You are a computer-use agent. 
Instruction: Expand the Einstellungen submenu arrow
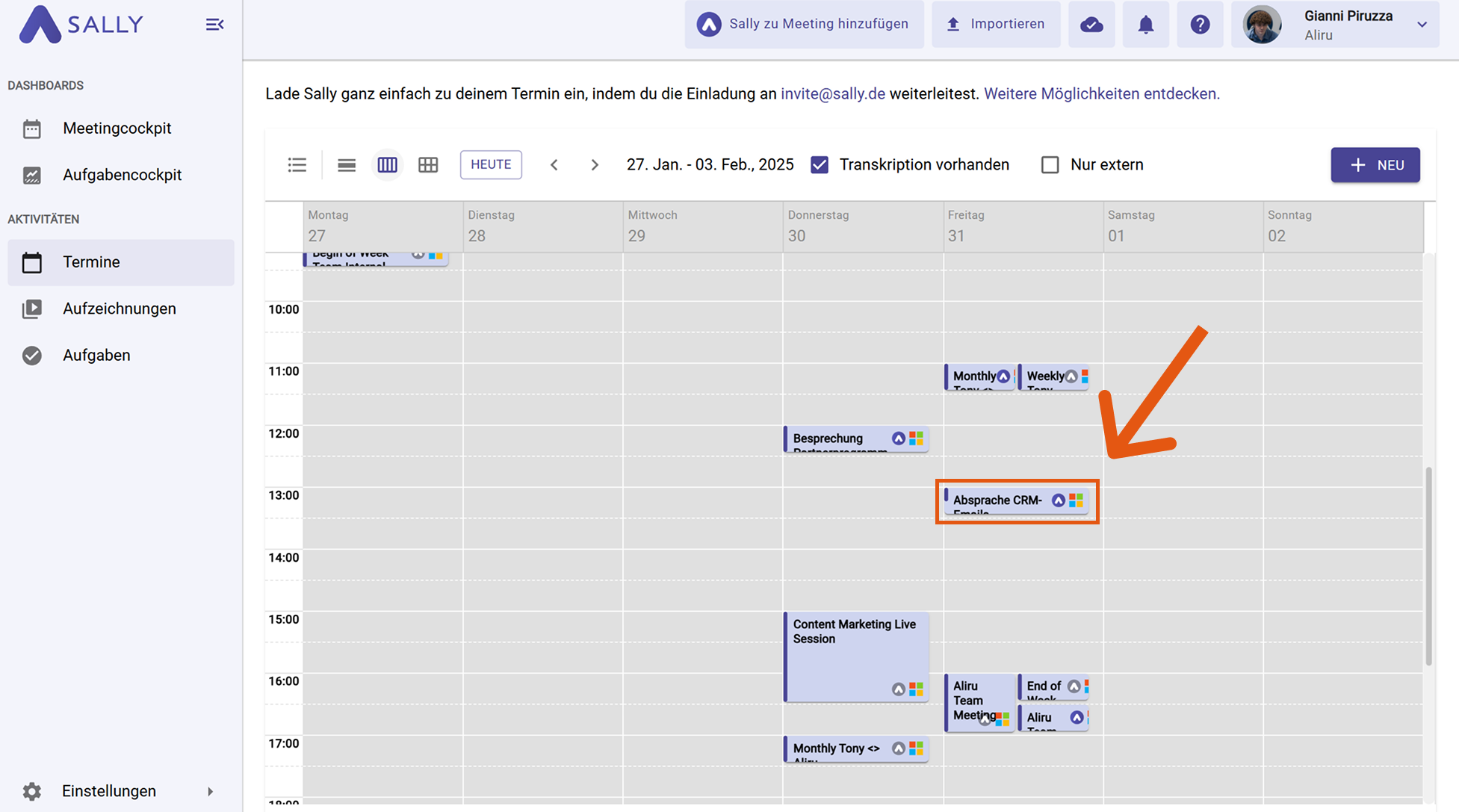click(x=210, y=791)
